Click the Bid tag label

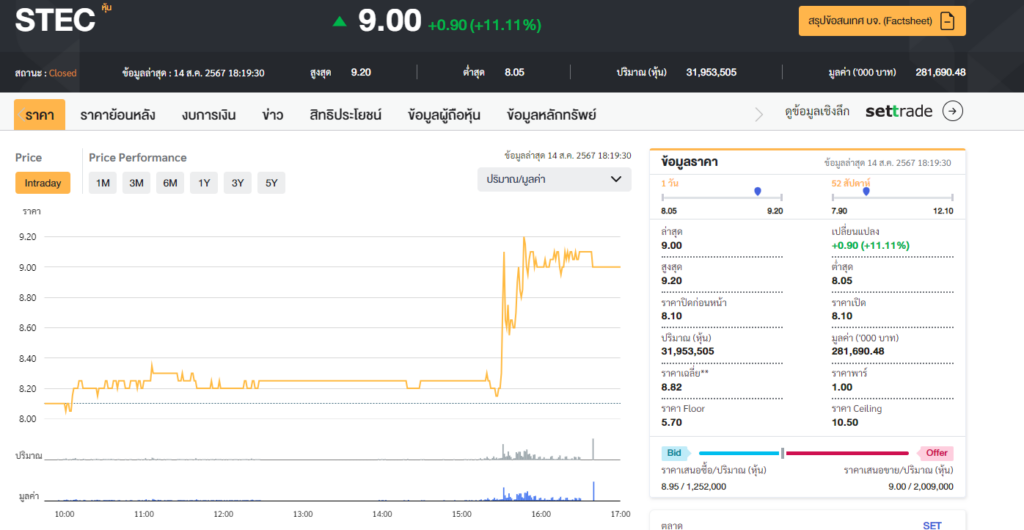click(x=676, y=453)
